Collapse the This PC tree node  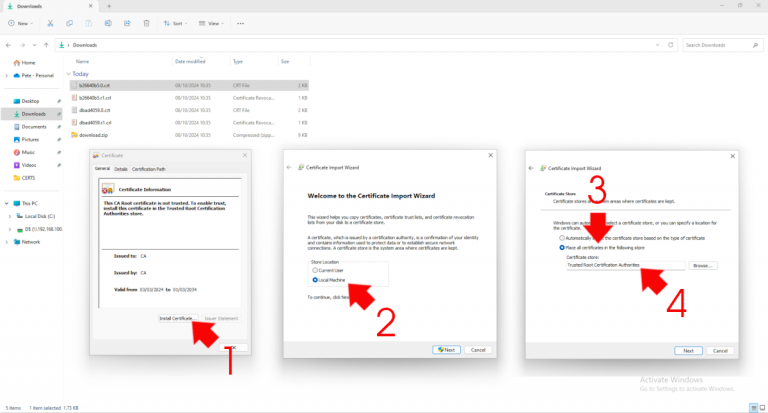click(x=9, y=201)
